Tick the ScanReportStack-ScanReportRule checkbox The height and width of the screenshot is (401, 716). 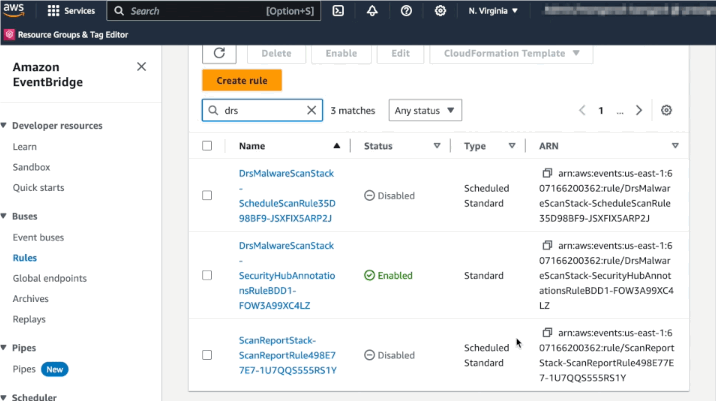click(x=207, y=355)
